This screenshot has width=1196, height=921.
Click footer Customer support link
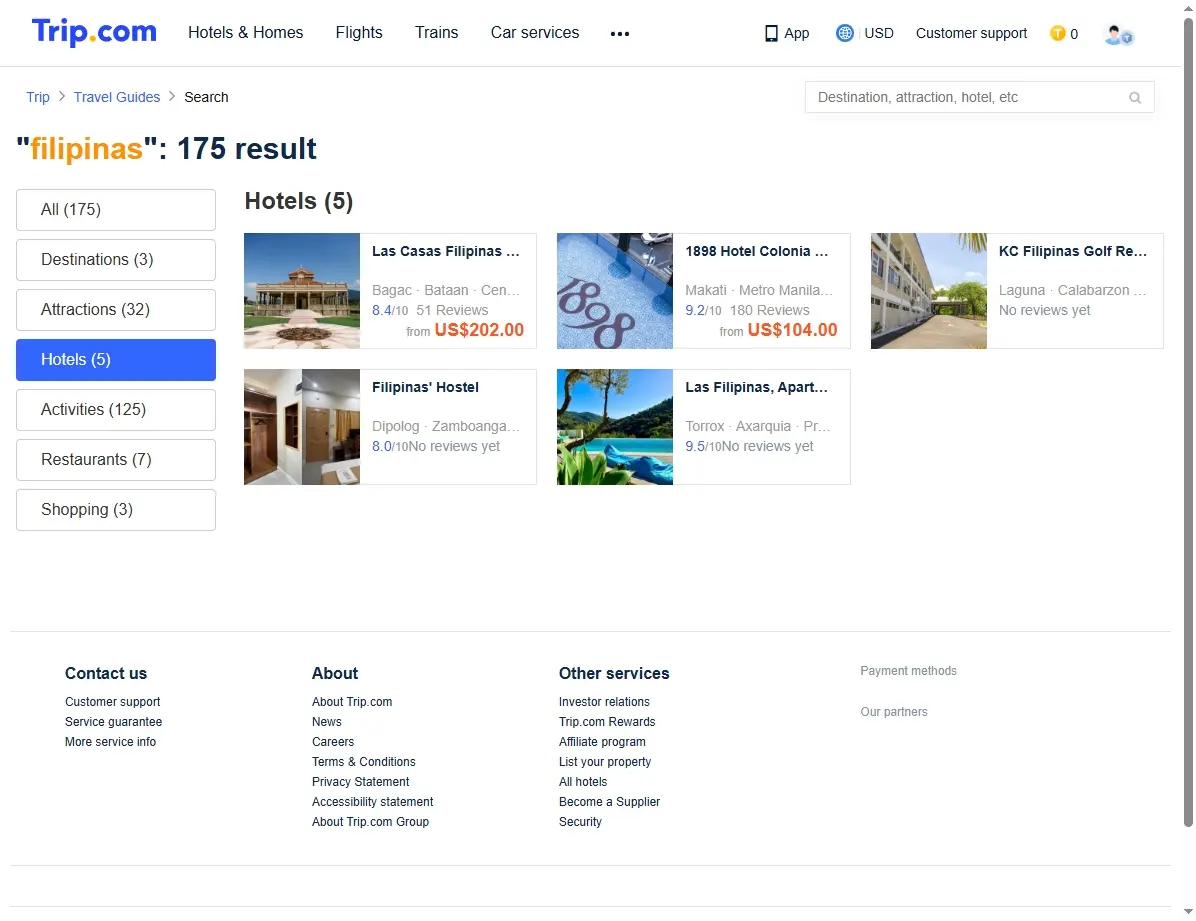pyautogui.click(x=112, y=702)
